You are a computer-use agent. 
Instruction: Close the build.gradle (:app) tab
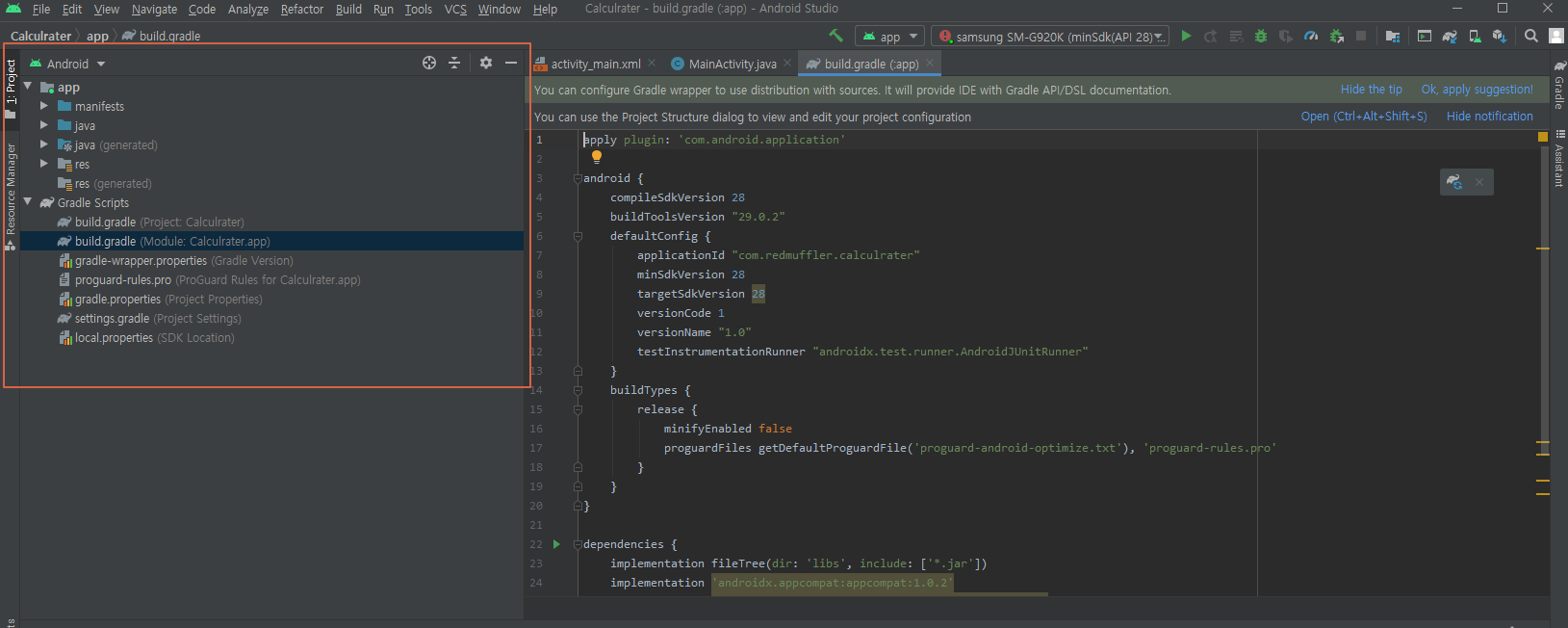point(930,64)
